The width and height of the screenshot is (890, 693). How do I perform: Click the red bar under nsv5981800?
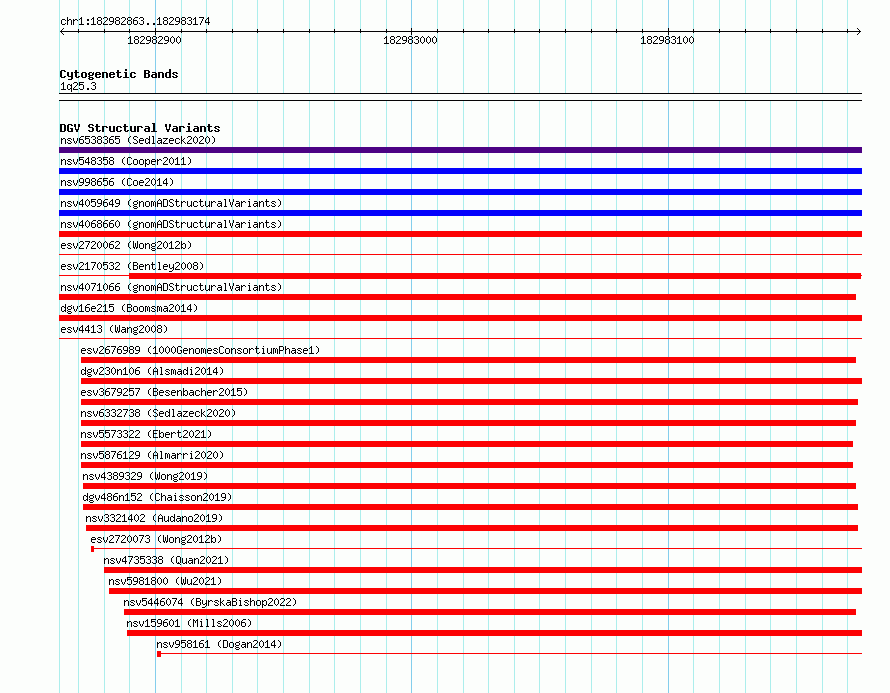(485, 591)
